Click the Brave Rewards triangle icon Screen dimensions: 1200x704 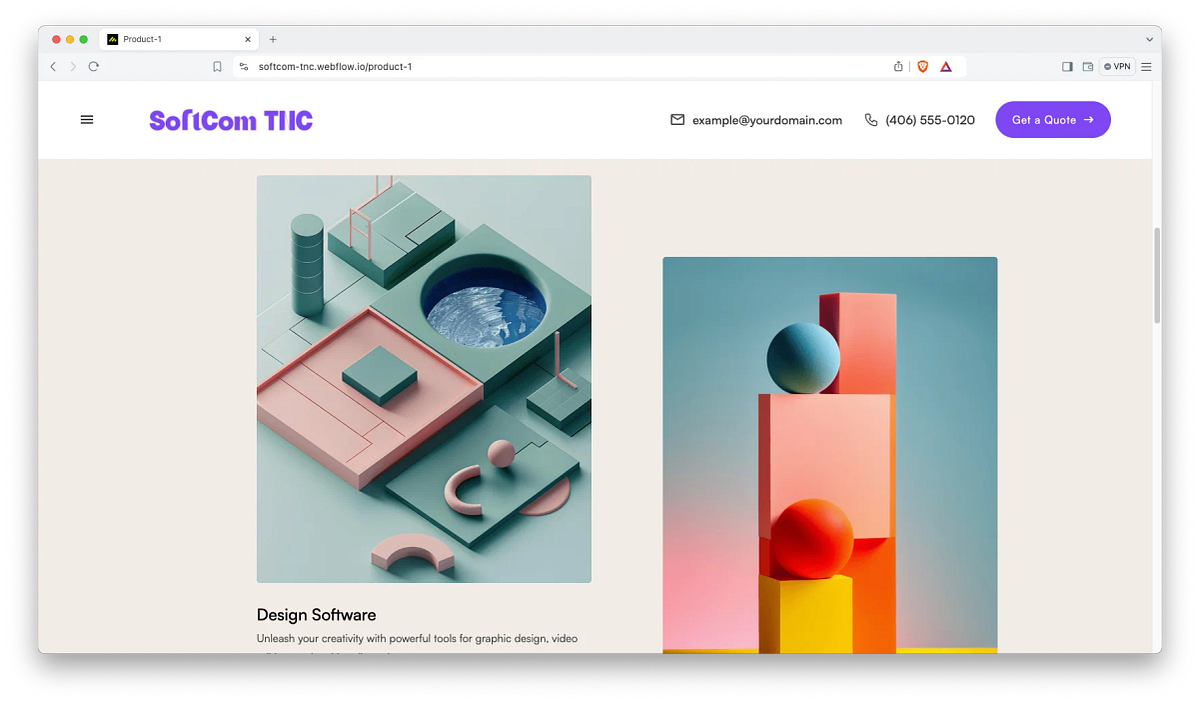pos(946,67)
